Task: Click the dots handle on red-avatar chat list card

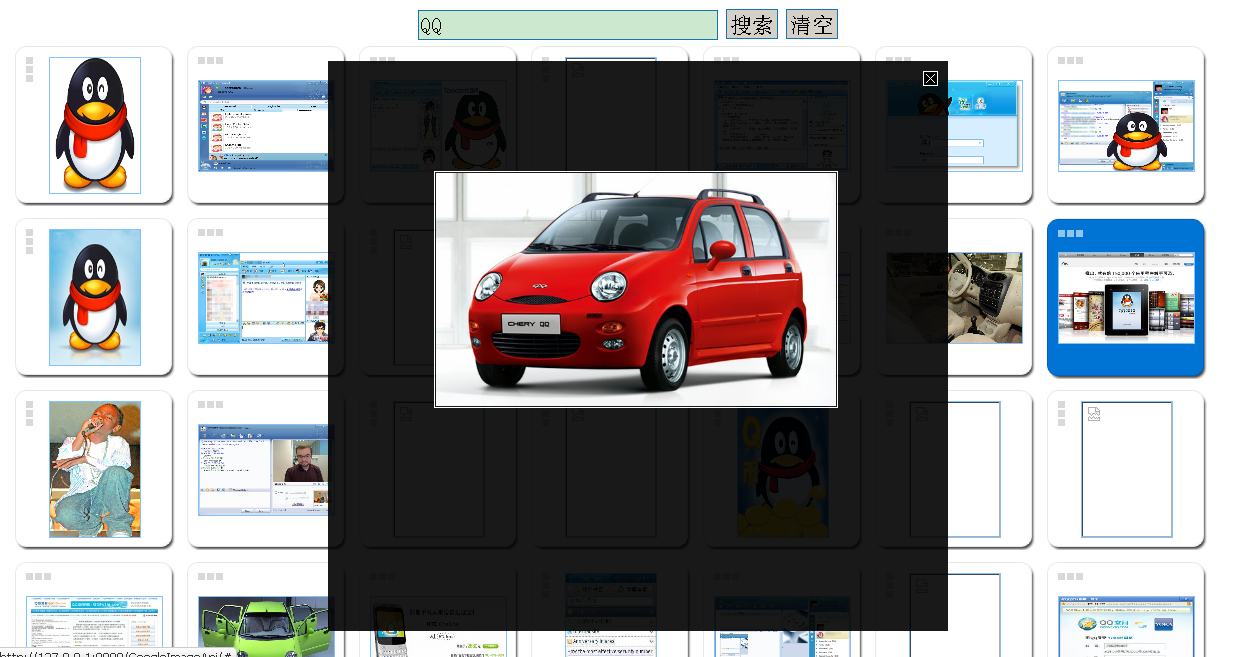Action: click(211, 61)
